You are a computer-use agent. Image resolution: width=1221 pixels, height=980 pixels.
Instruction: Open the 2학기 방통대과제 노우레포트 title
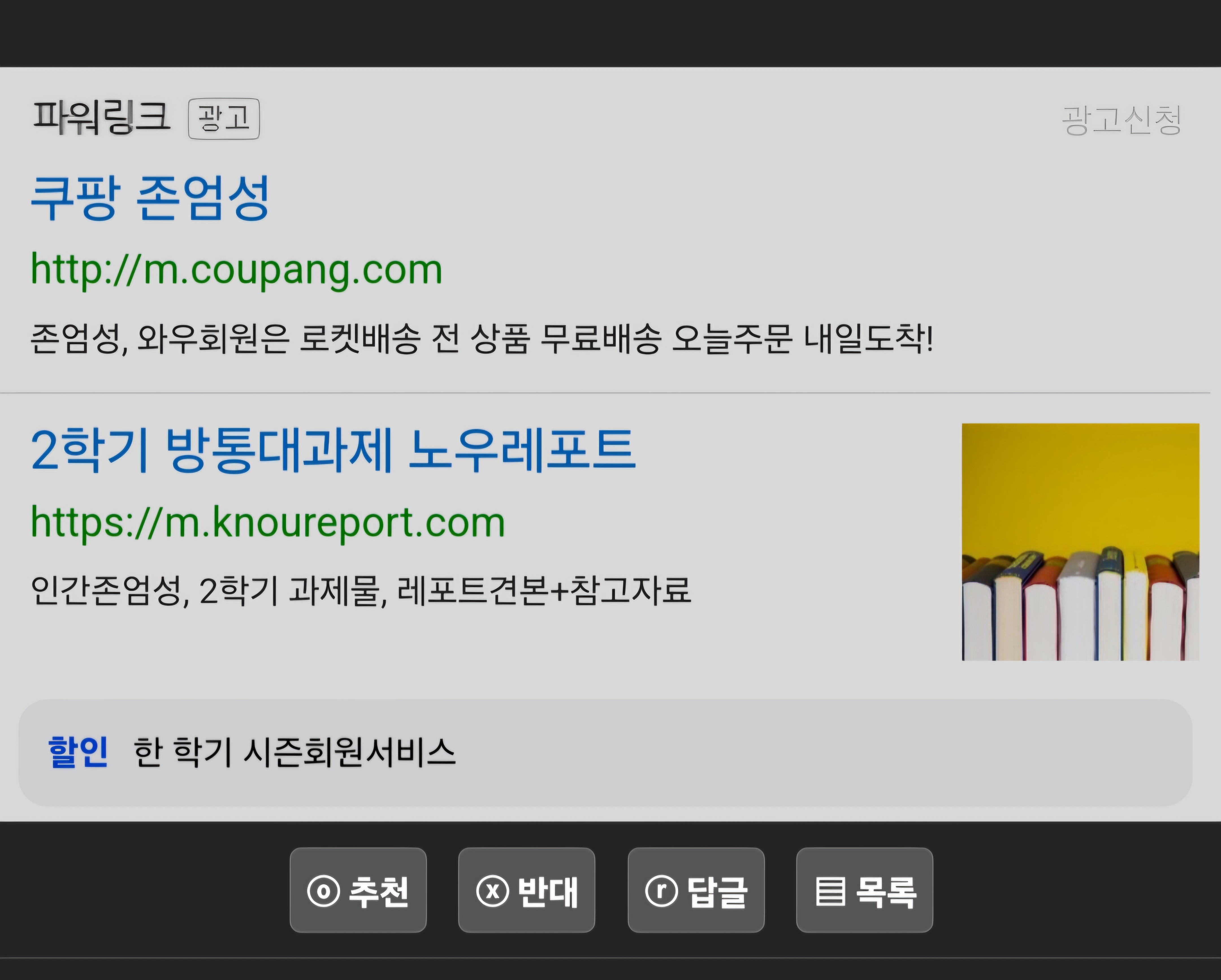334,450
